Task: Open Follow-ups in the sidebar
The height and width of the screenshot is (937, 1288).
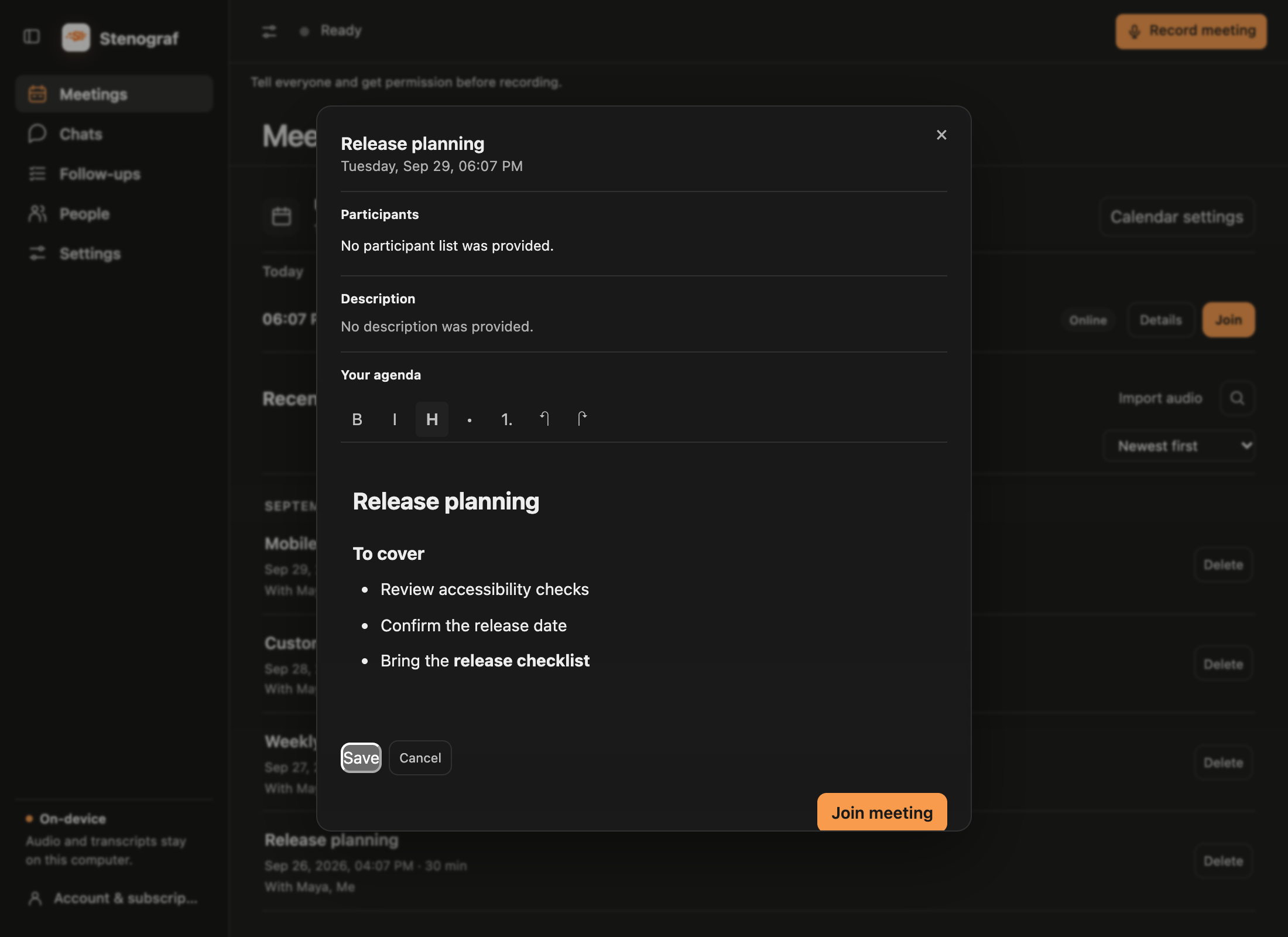Action: tap(114, 174)
